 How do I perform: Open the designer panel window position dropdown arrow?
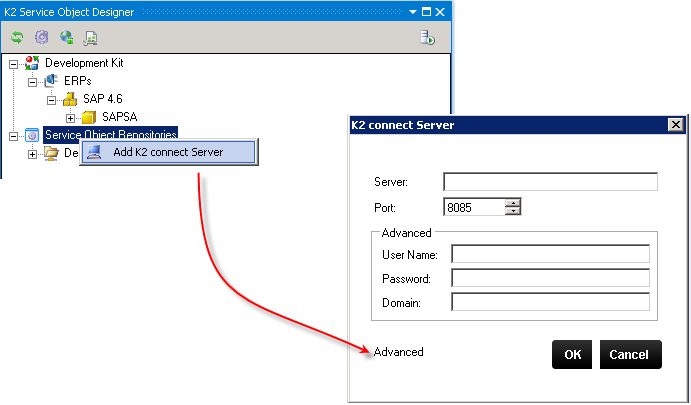point(413,12)
